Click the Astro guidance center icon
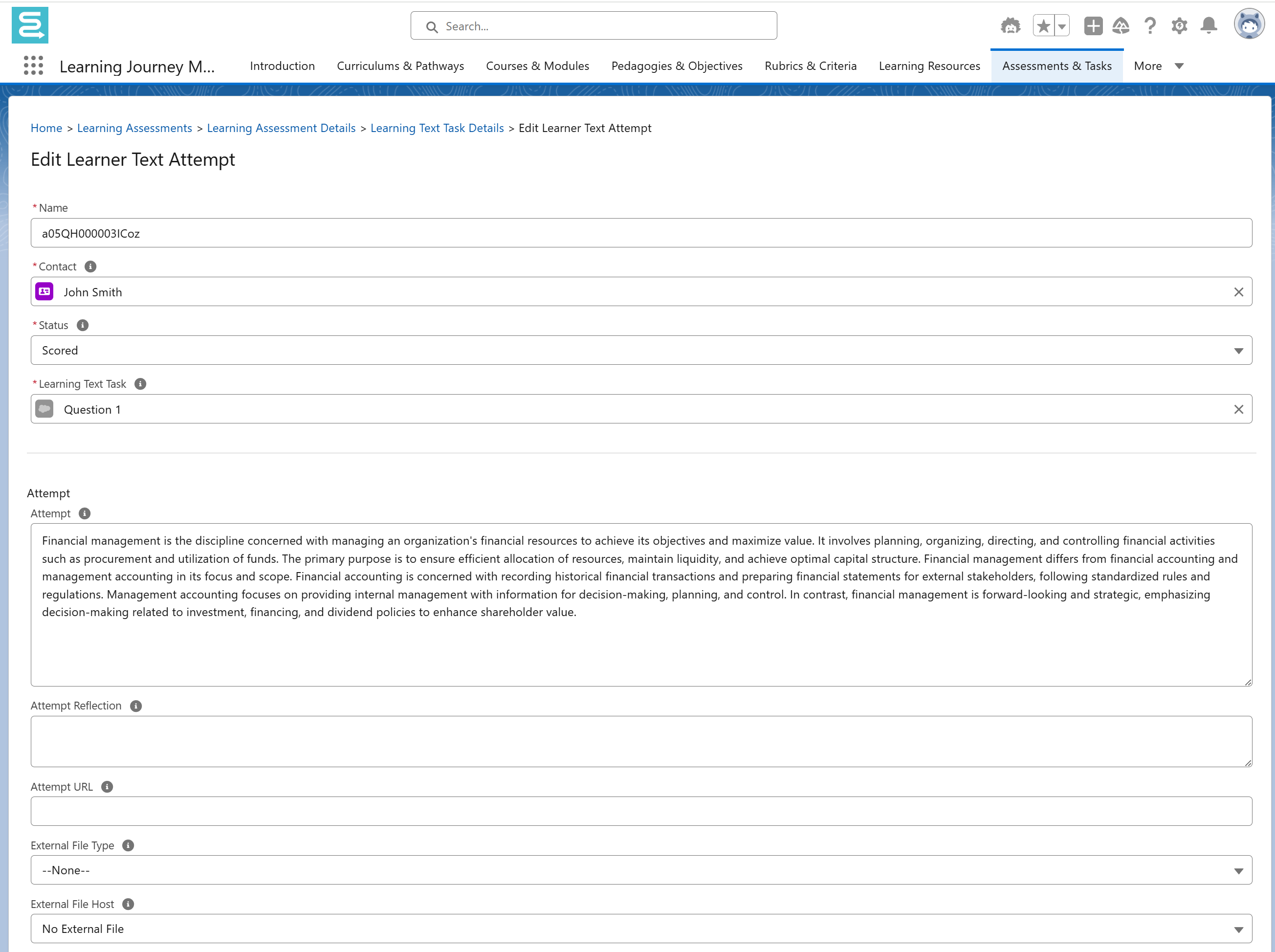 coord(1010,26)
